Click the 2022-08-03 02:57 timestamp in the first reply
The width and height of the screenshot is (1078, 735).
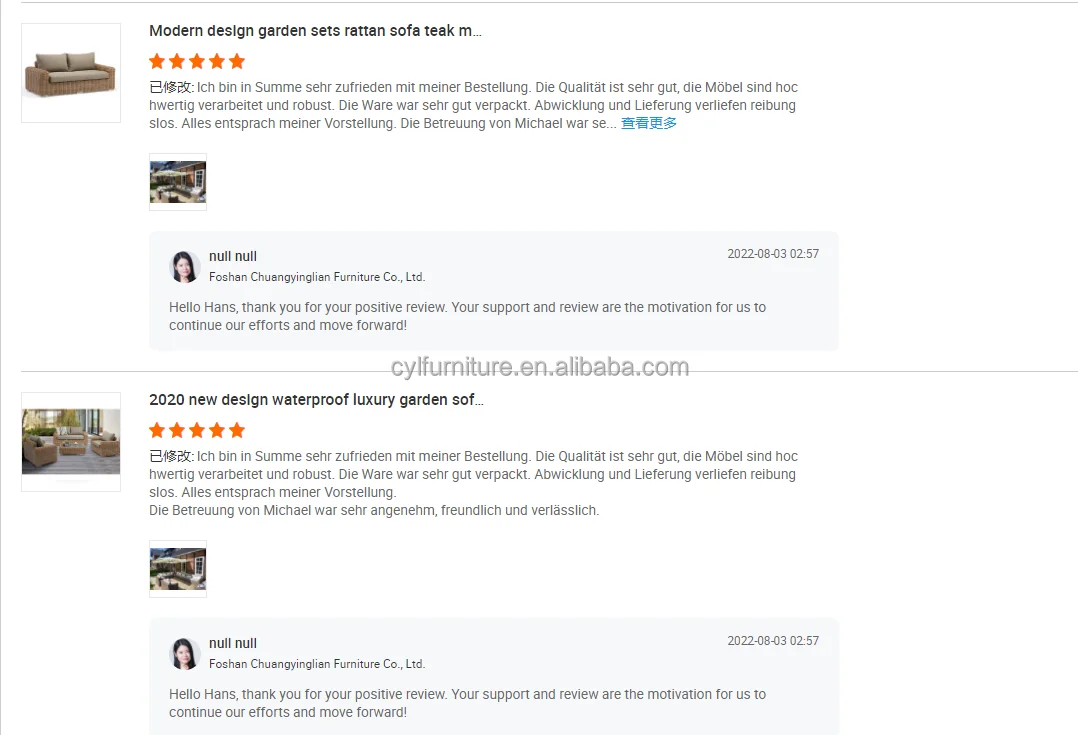[x=773, y=254]
